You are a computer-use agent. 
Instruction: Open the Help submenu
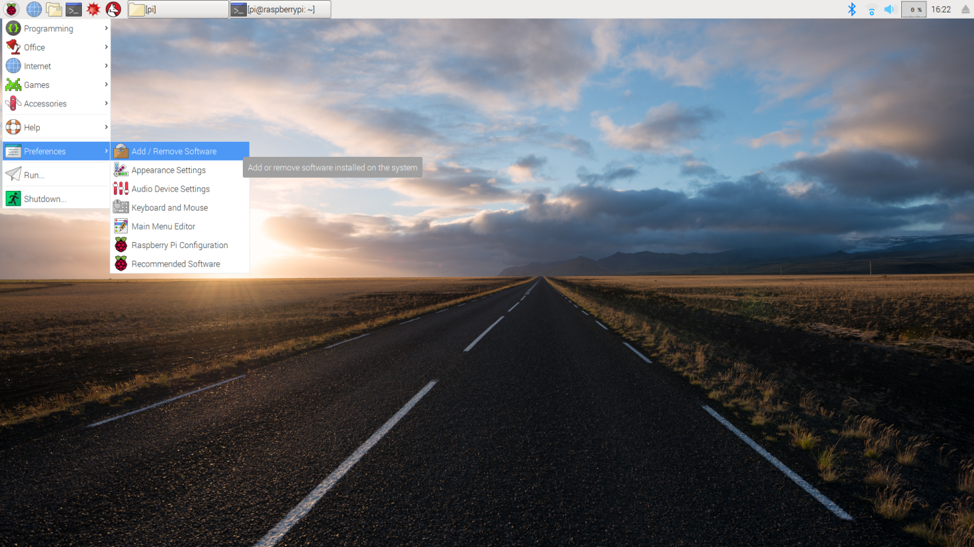(x=57, y=127)
